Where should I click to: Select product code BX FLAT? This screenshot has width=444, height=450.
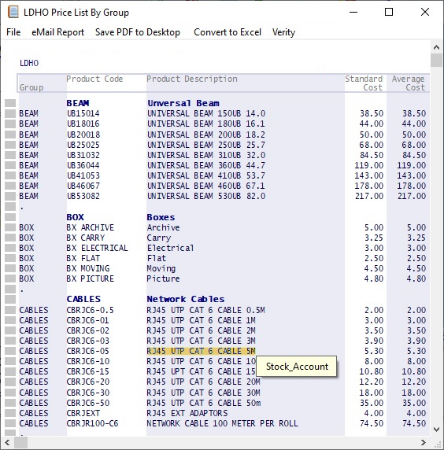pyautogui.click(x=83, y=258)
